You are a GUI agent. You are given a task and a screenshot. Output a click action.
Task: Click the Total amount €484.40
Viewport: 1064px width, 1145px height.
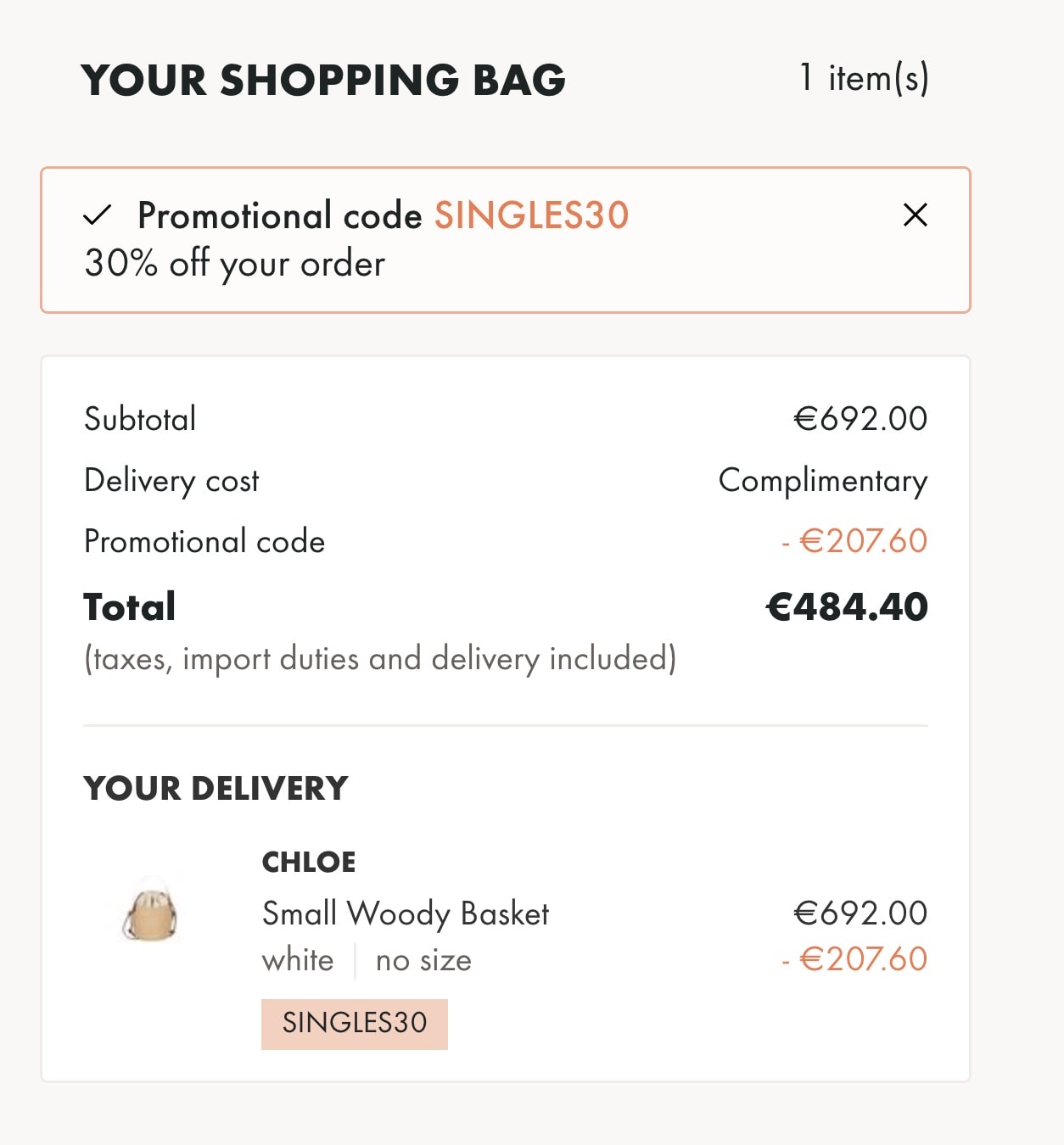click(847, 607)
